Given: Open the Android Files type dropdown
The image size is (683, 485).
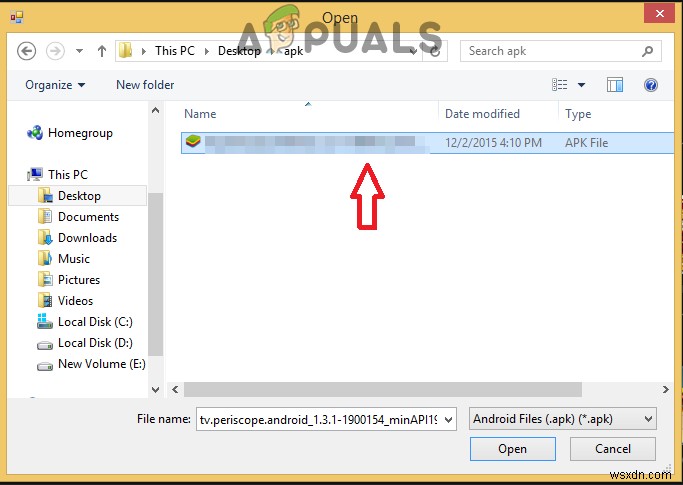Looking at the screenshot, I should [562, 419].
